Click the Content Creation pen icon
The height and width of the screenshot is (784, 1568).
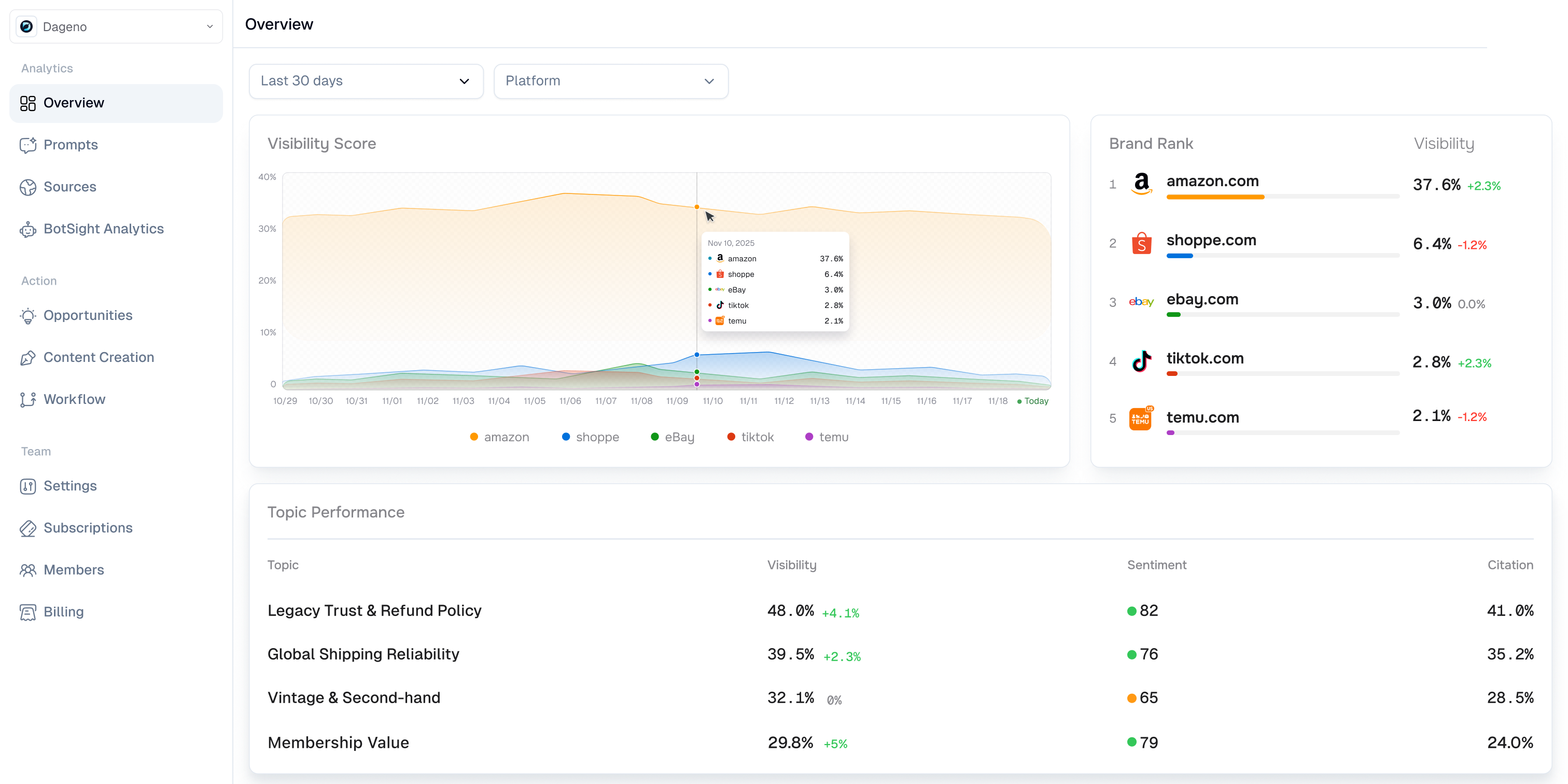(27, 357)
